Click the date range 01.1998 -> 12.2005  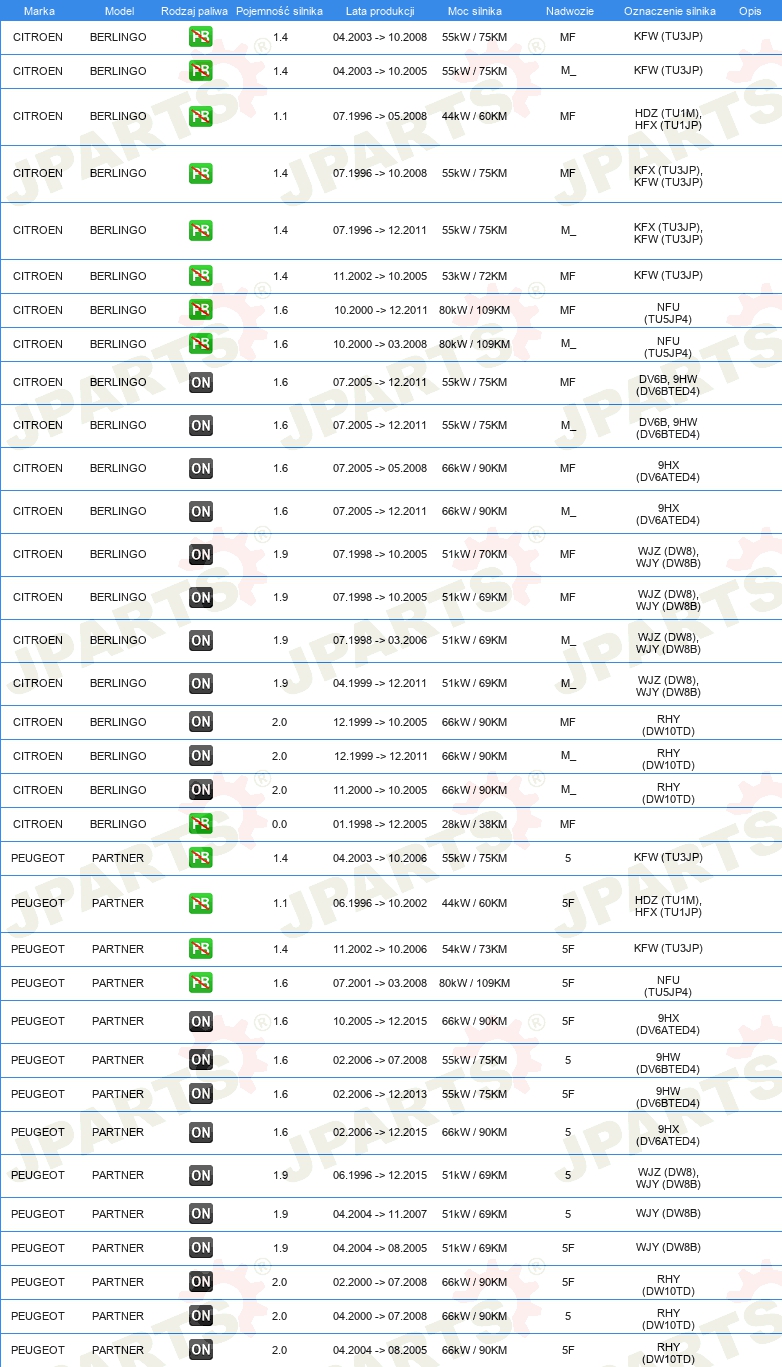380,824
